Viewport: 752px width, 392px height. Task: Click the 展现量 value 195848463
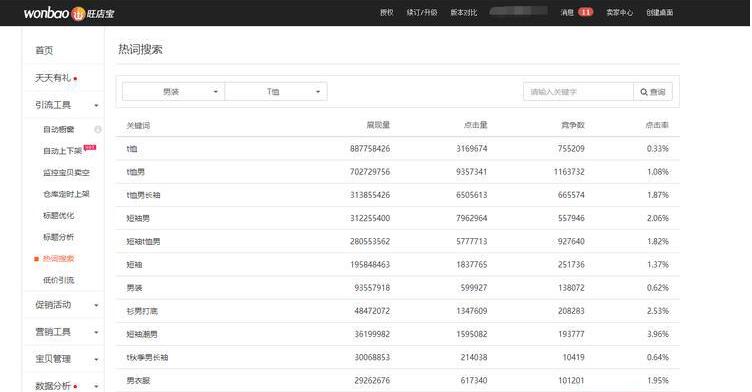[370, 264]
